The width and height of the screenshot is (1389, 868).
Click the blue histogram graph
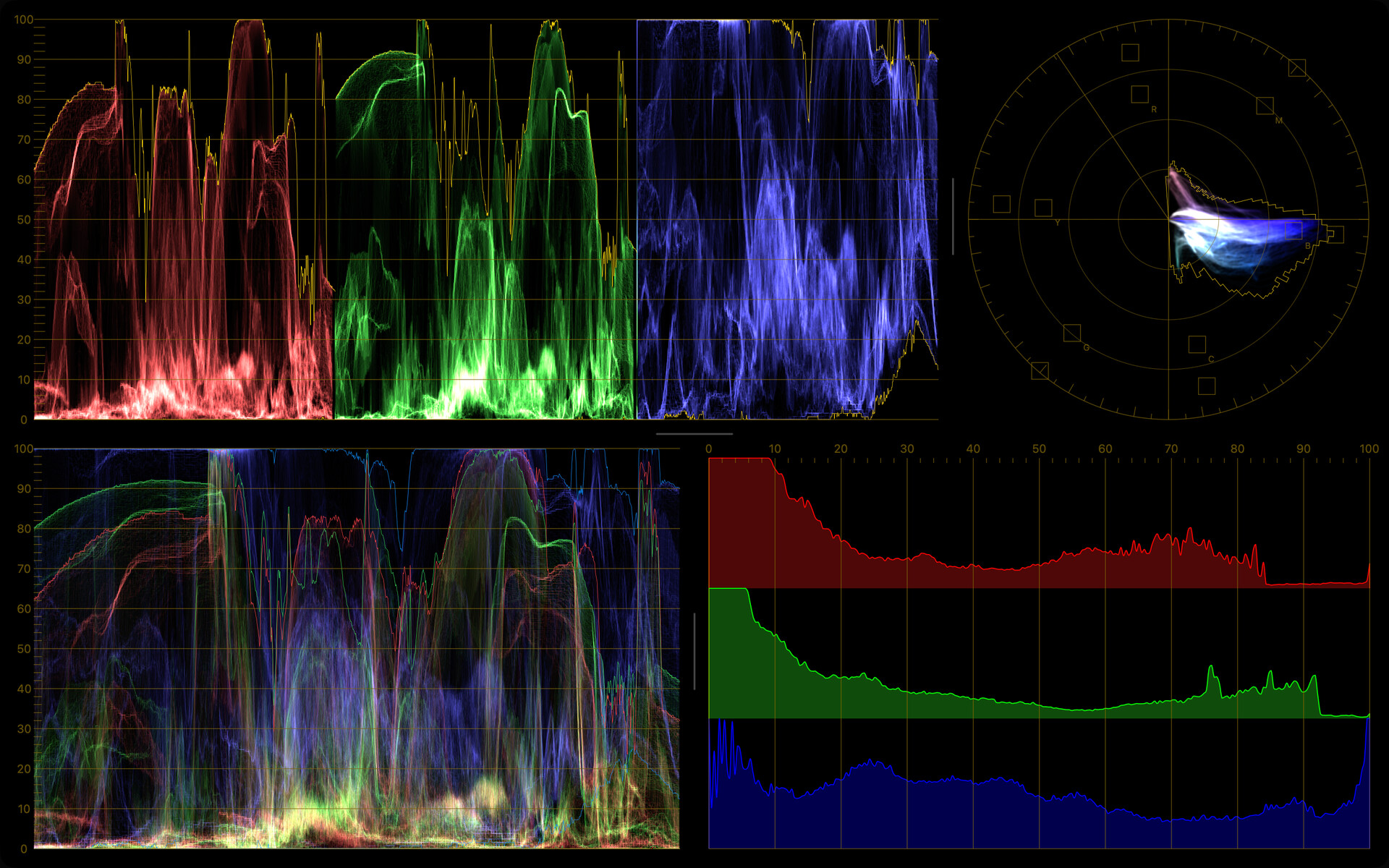pos(1039,783)
